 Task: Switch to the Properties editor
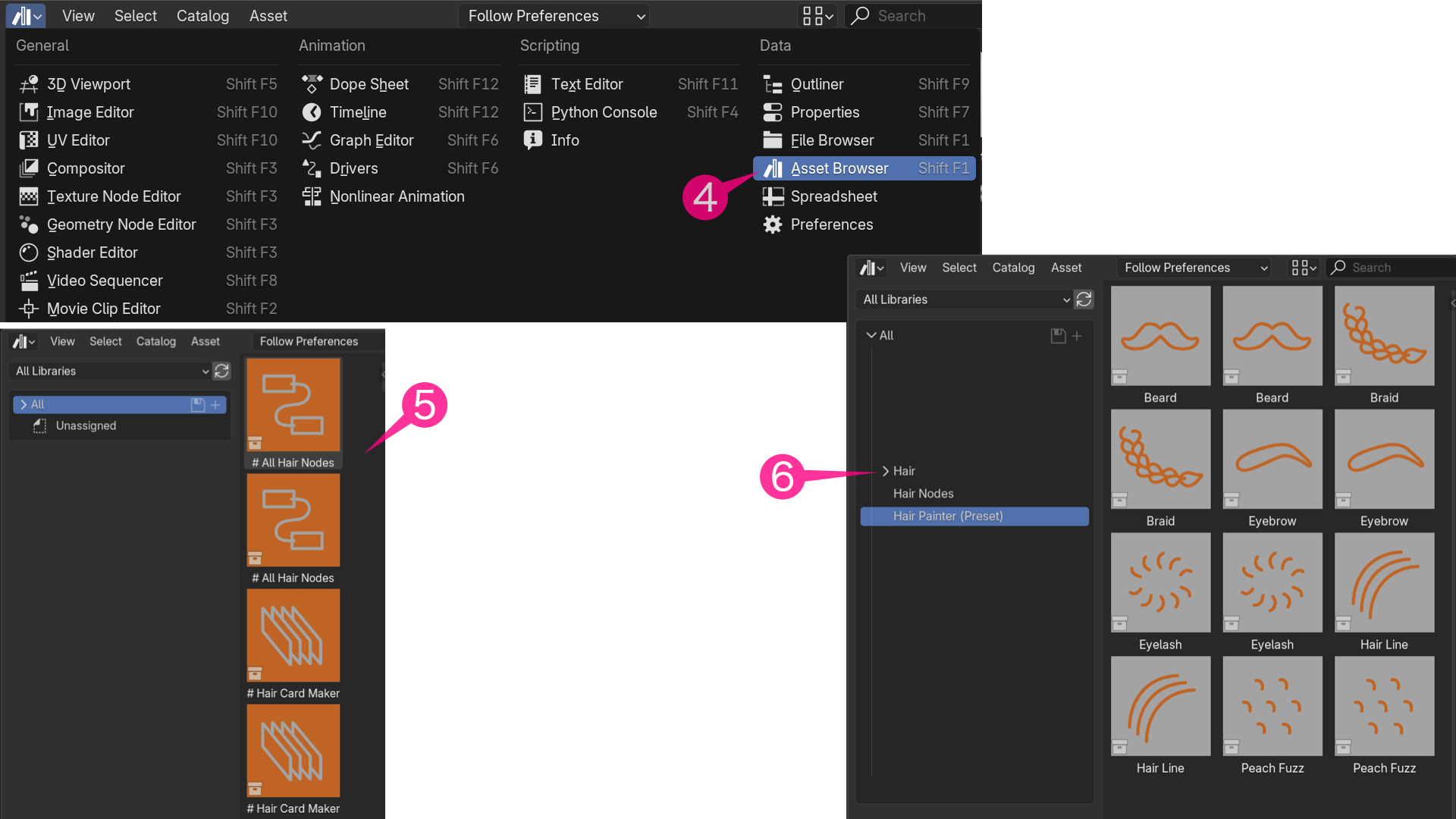(865, 112)
